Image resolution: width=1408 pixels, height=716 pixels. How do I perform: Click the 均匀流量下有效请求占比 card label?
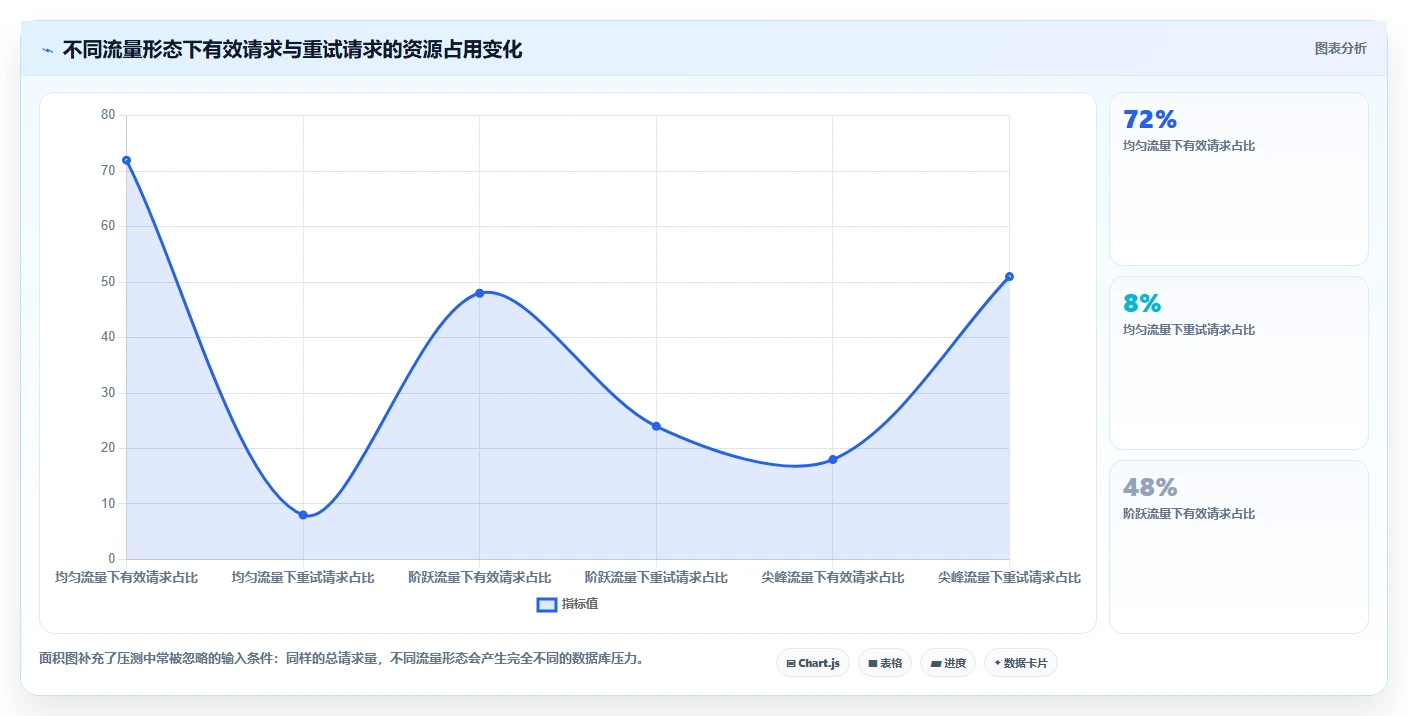tap(1189, 146)
